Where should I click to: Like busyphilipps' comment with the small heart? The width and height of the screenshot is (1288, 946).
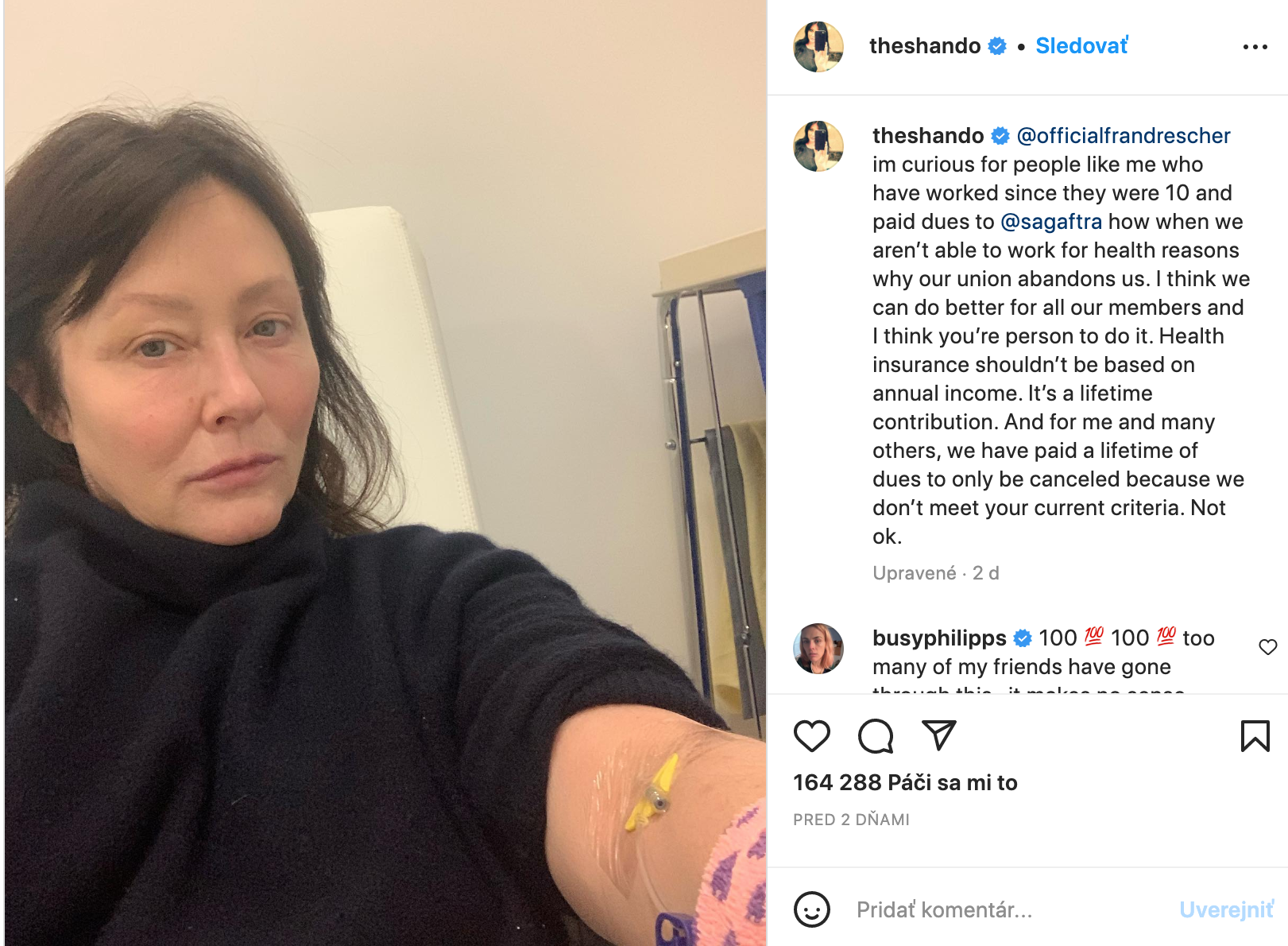(x=1267, y=647)
